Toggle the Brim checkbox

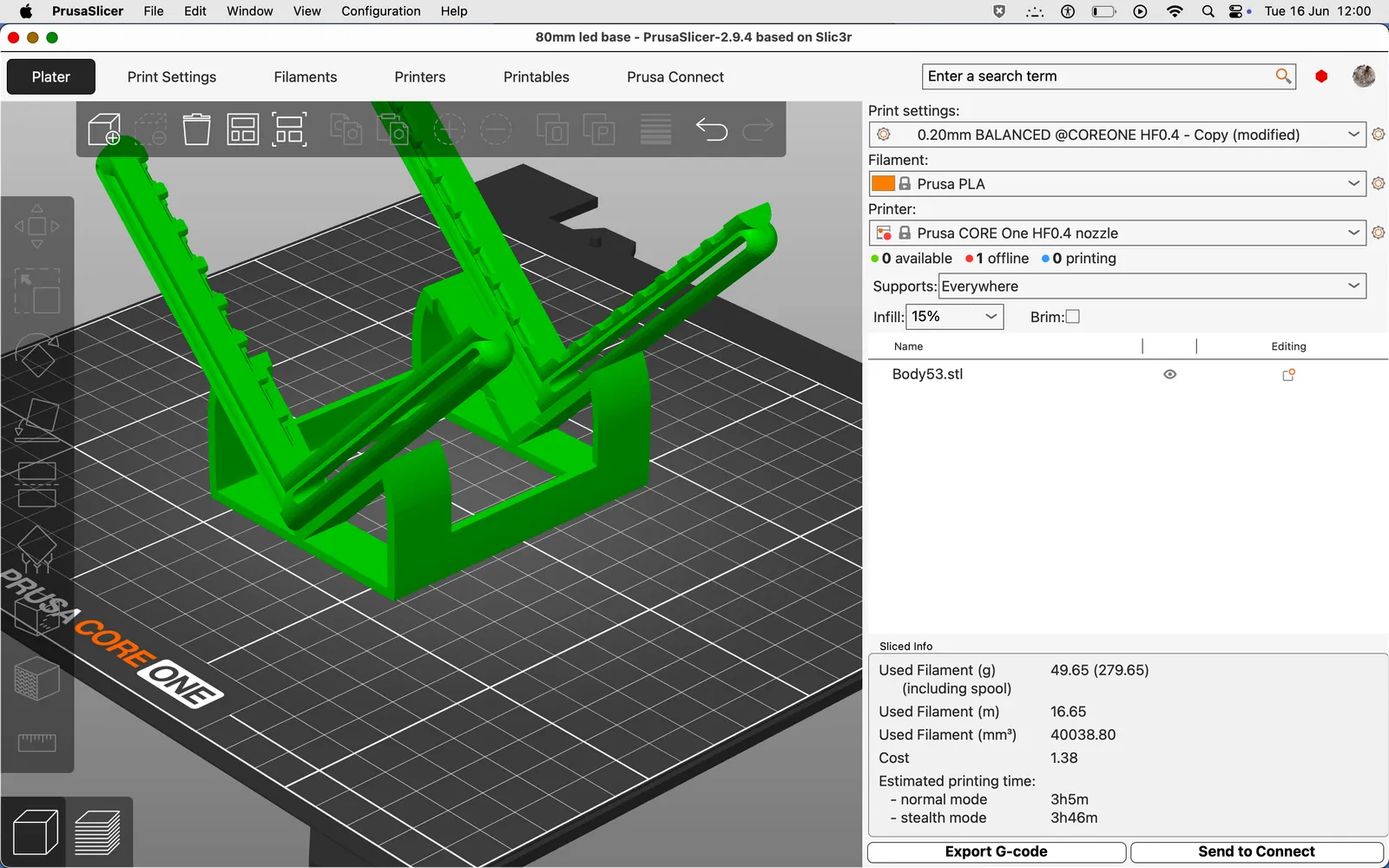[x=1073, y=317]
